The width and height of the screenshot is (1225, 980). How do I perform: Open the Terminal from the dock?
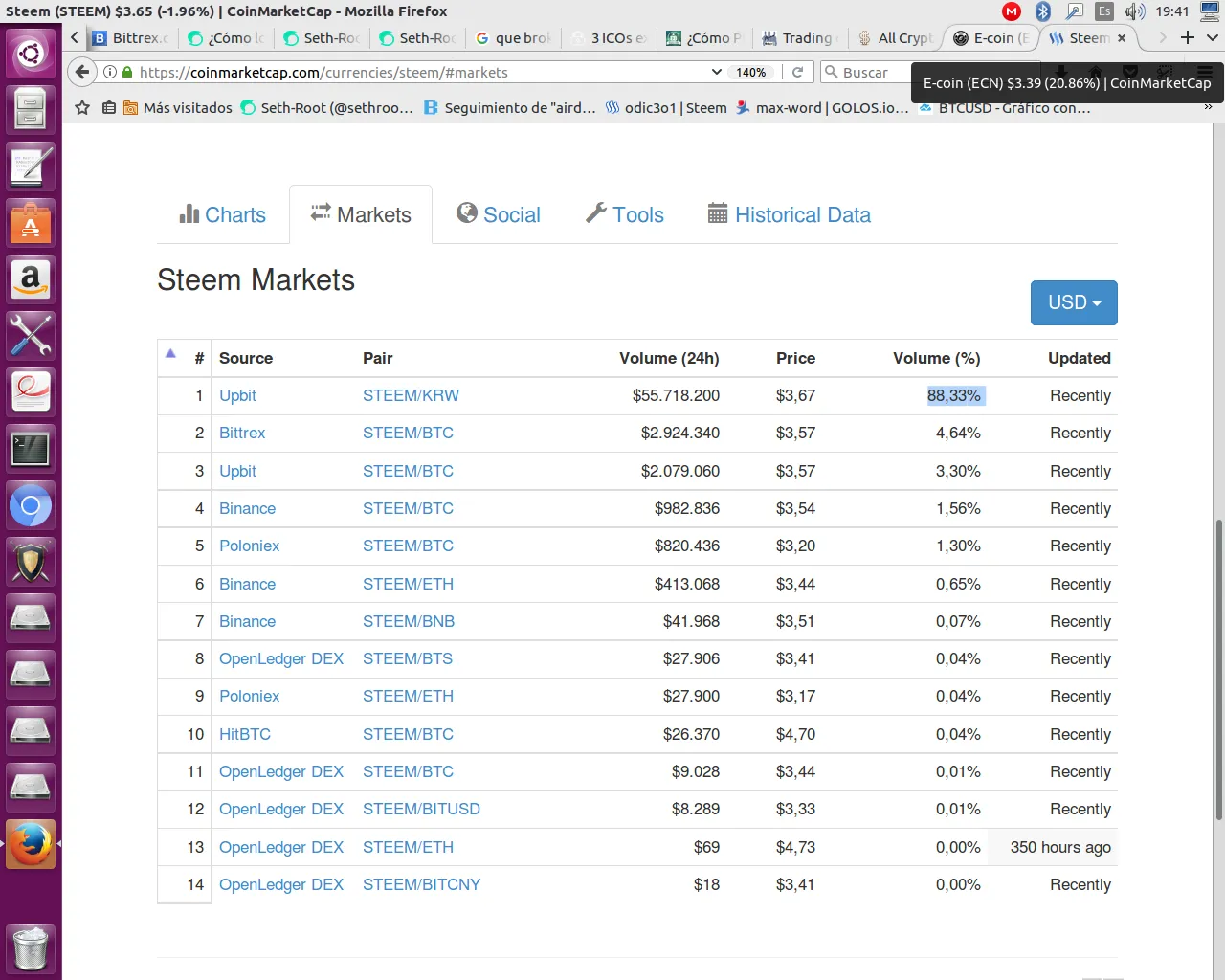click(31, 448)
